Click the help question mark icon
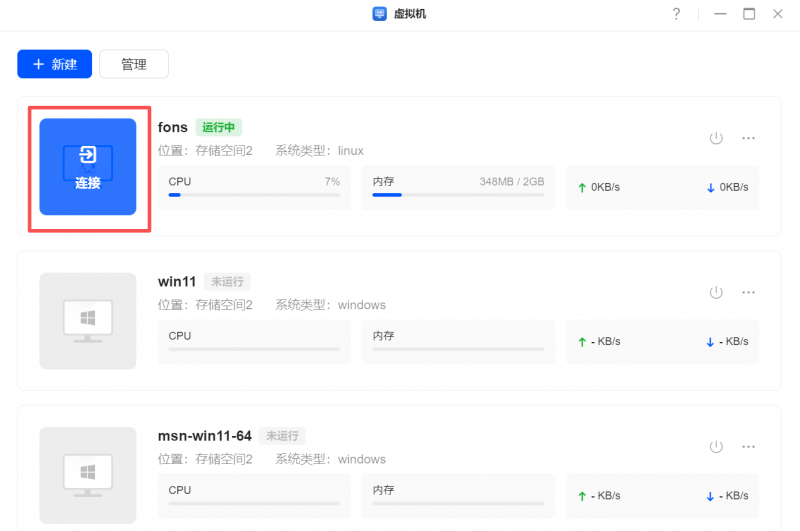Screen dimensions: 800x531 coord(676,14)
